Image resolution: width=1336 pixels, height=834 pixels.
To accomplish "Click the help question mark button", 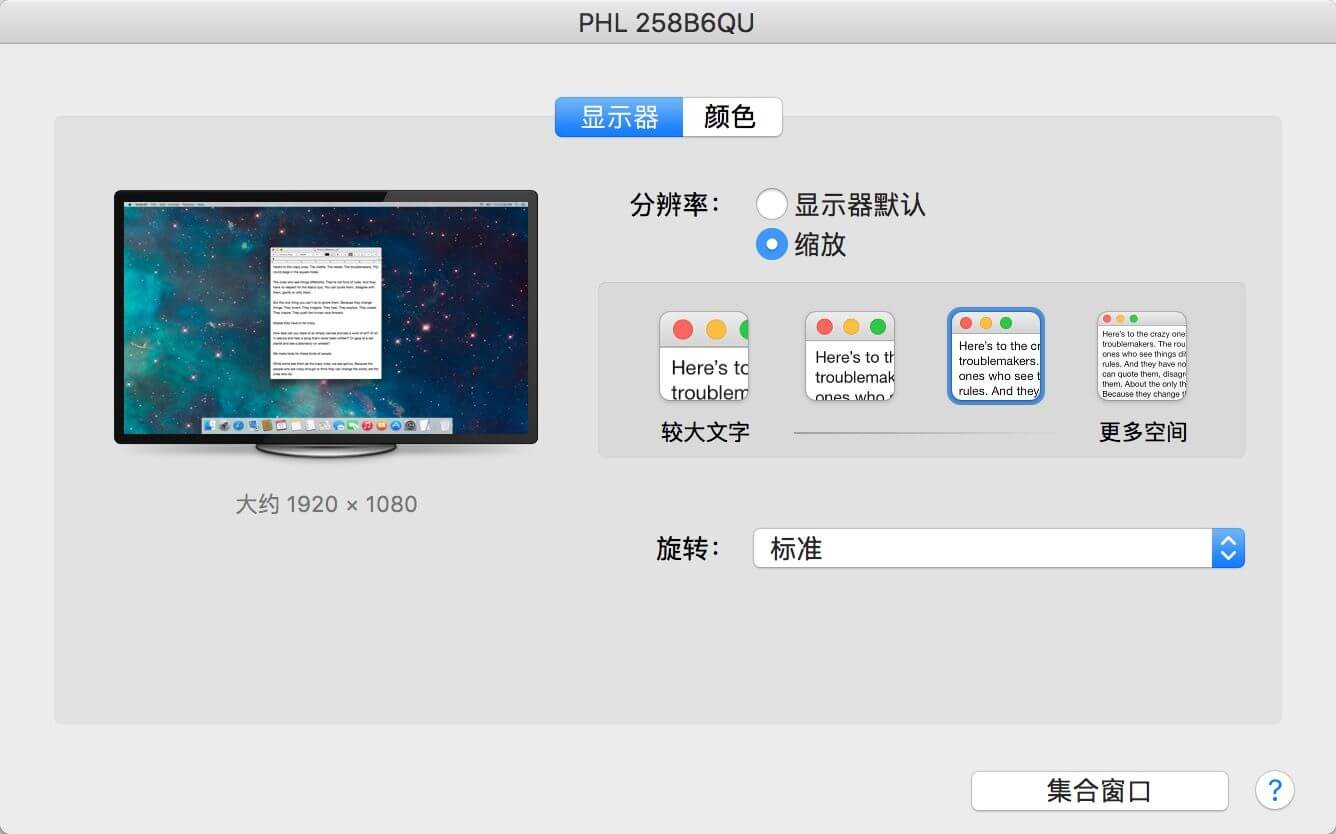I will pos(1274,791).
